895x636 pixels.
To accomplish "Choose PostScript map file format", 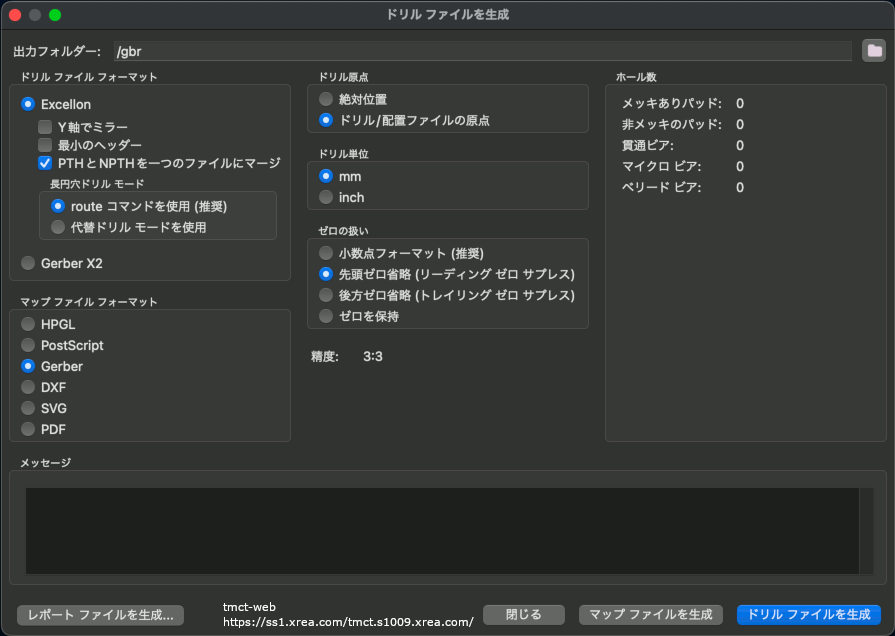I will pyautogui.click(x=28, y=345).
